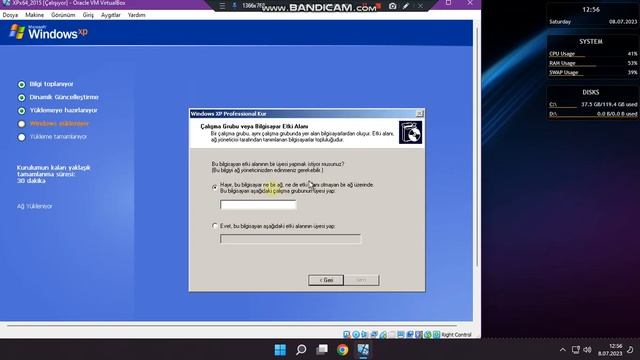
Task: Click the 12:56 clock widget on desktop
Action: 591,9
